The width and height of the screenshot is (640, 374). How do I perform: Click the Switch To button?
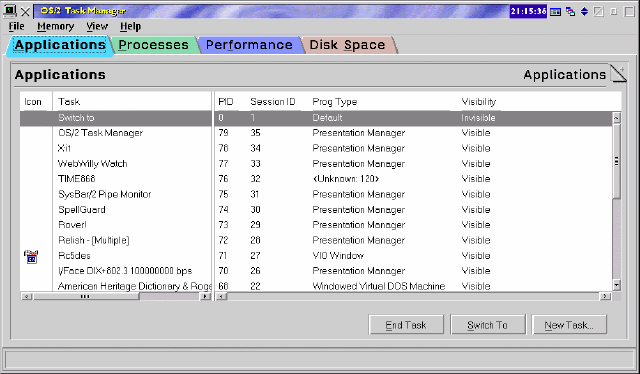pyautogui.click(x=487, y=325)
